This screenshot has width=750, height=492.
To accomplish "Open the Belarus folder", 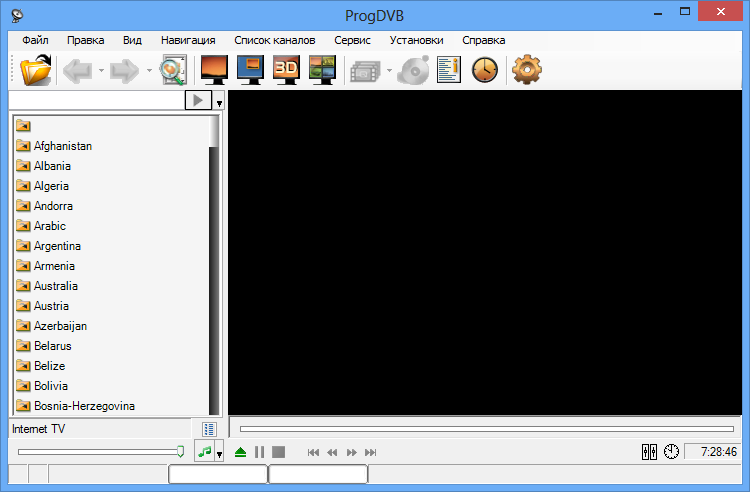I will pyautogui.click(x=44, y=346).
